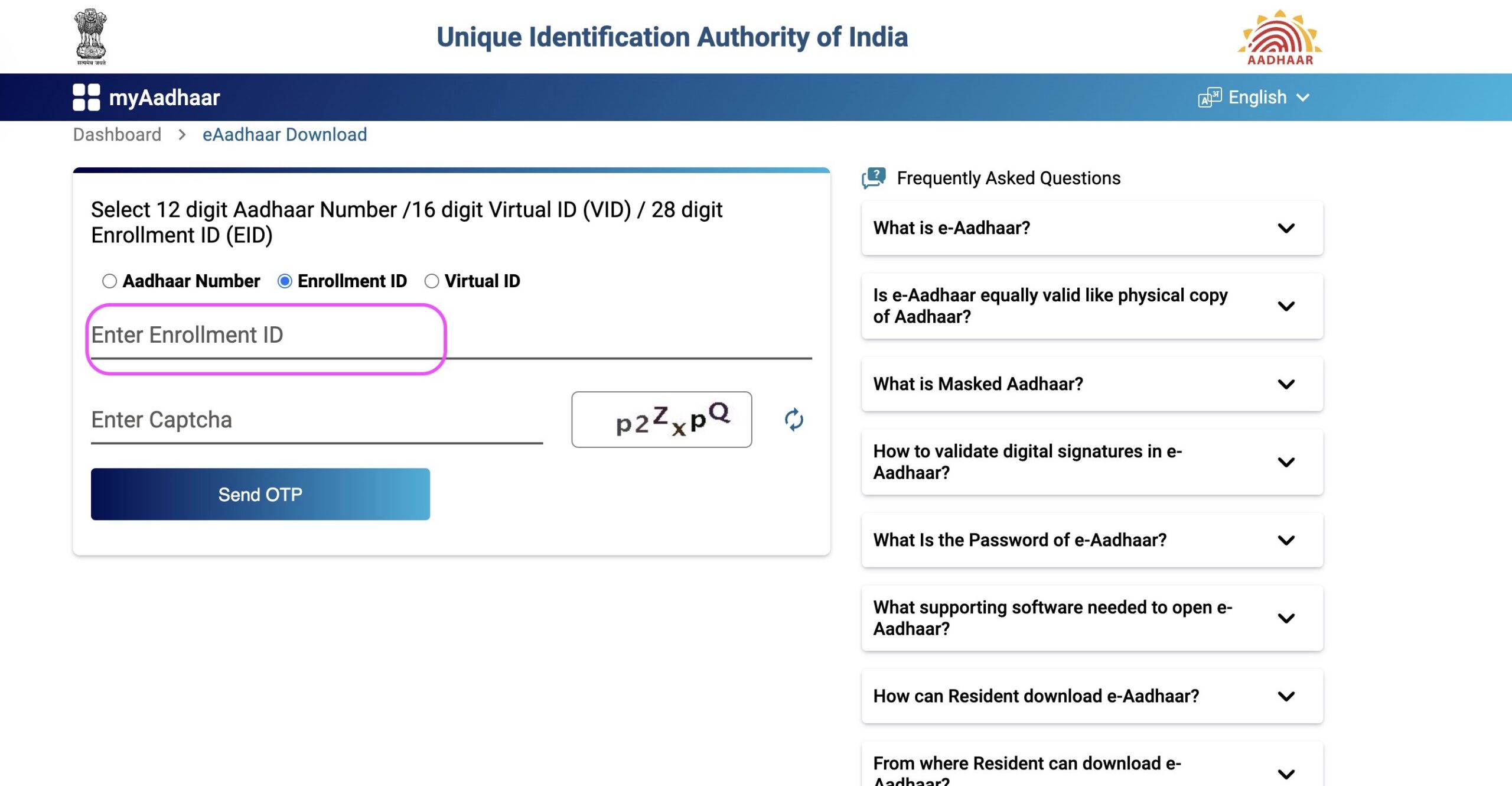
Task: Click the eAadhaar Download breadcrumb link
Action: pyautogui.click(x=283, y=133)
